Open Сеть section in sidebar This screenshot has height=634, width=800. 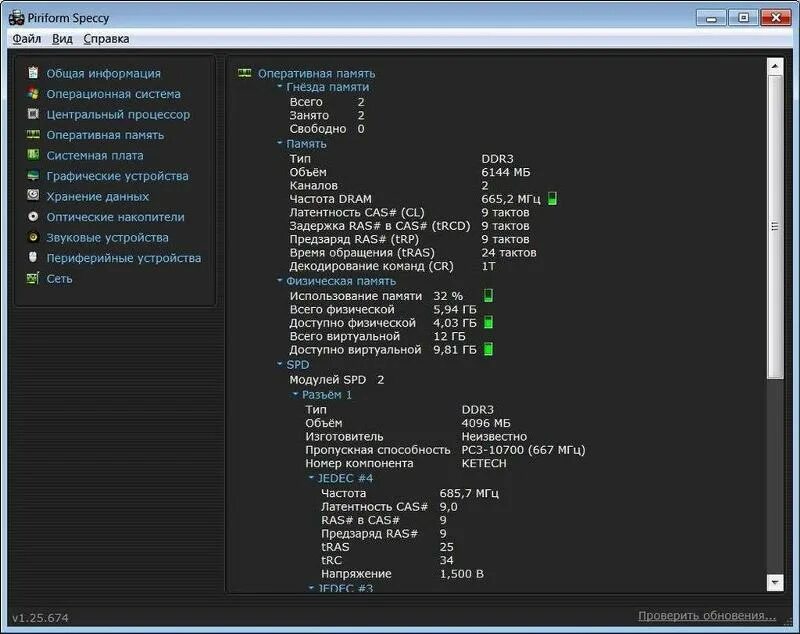tap(59, 278)
